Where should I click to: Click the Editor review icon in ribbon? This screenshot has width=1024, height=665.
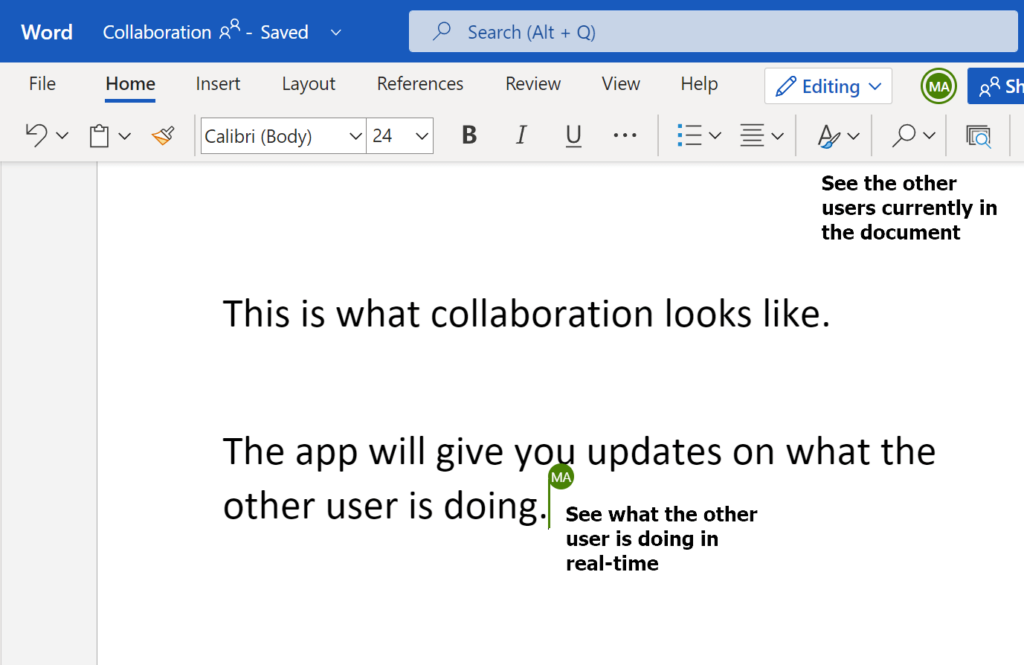coord(978,136)
